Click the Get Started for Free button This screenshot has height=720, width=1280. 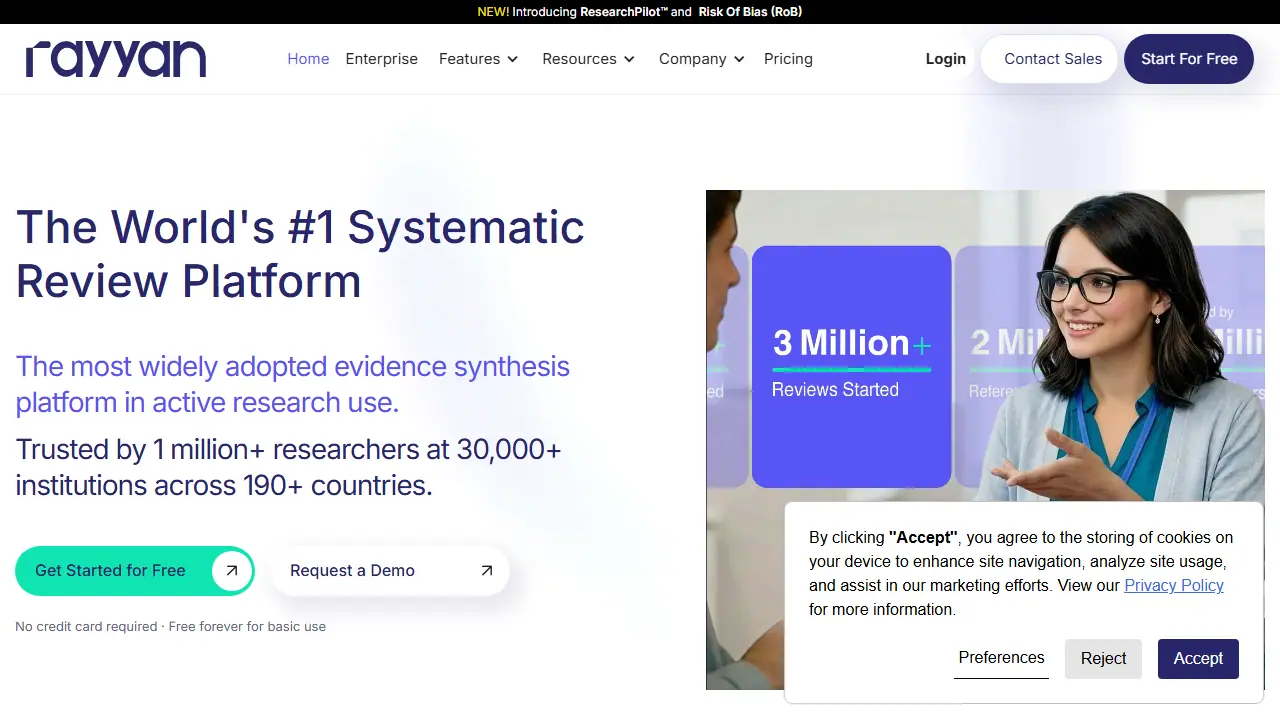[x=135, y=571]
